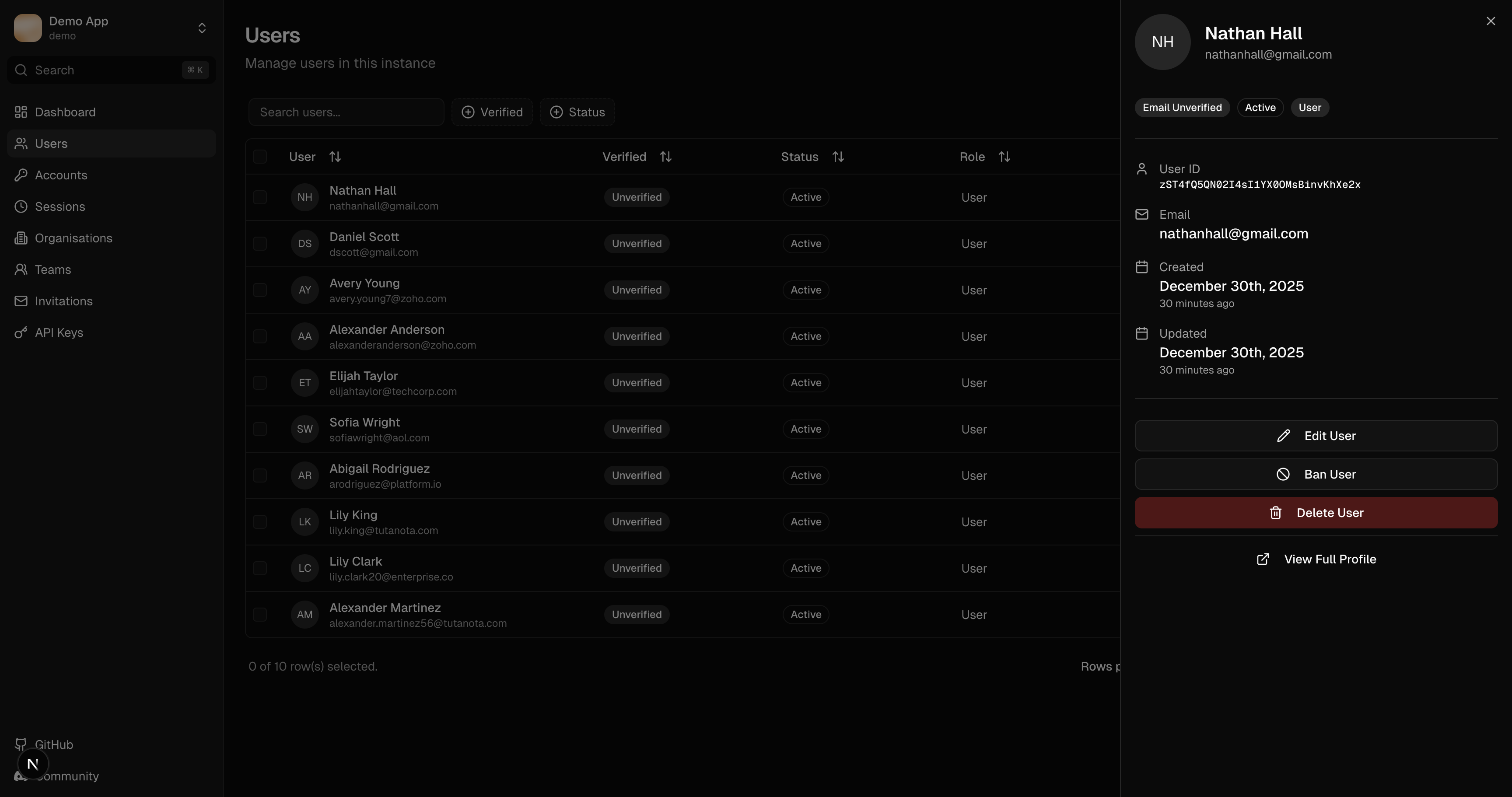Open the Status filter dropdown

pyautogui.click(x=577, y=112)
